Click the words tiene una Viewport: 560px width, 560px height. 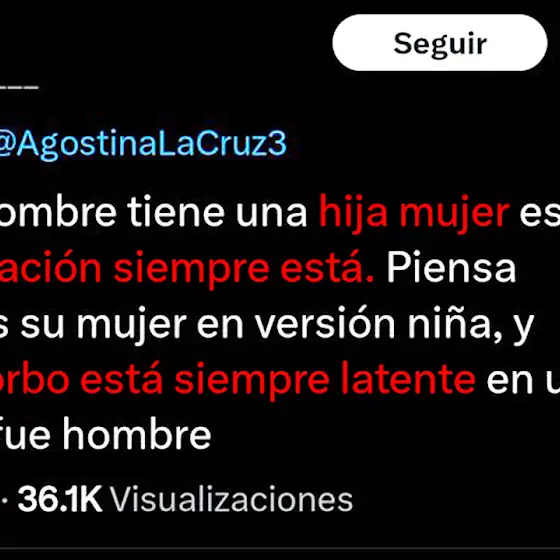(x=217, y=213)
